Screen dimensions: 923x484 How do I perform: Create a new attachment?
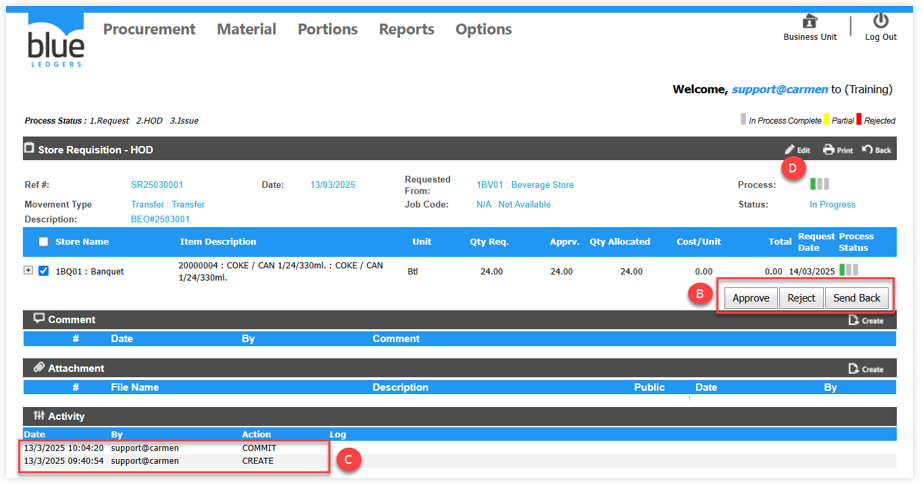[865, 369]
